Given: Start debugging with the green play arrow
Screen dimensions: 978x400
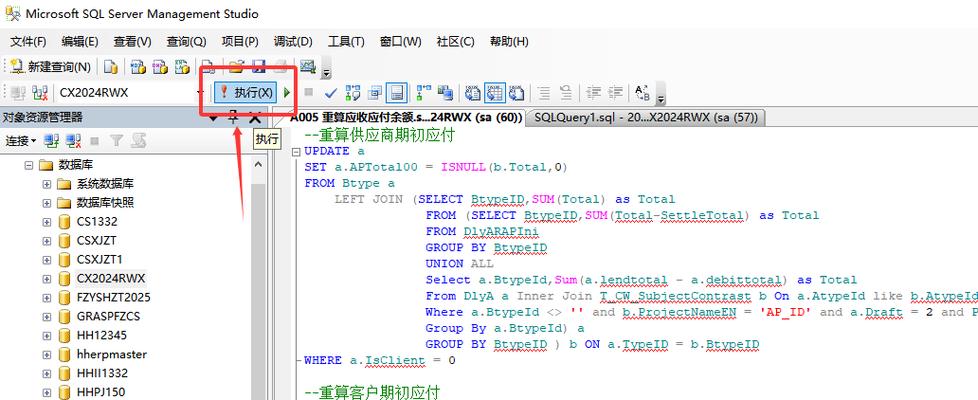Looking at the screenshot, I should coord(287,93).
